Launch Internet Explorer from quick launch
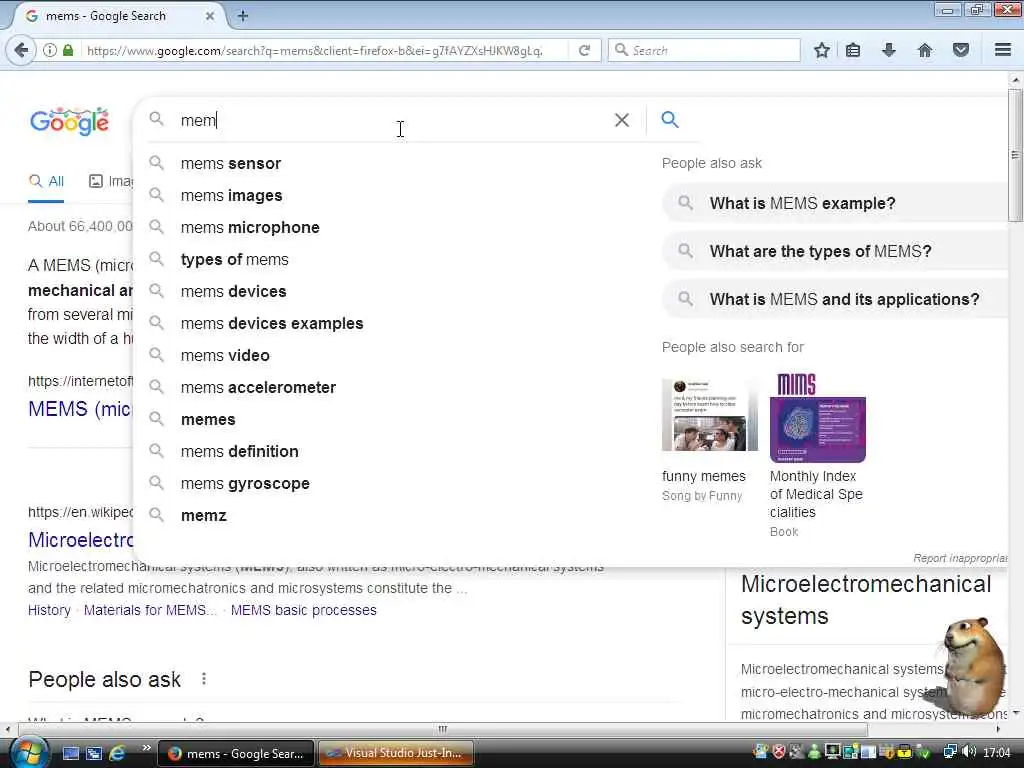The image size is (1024, 768). click(118, 753)
